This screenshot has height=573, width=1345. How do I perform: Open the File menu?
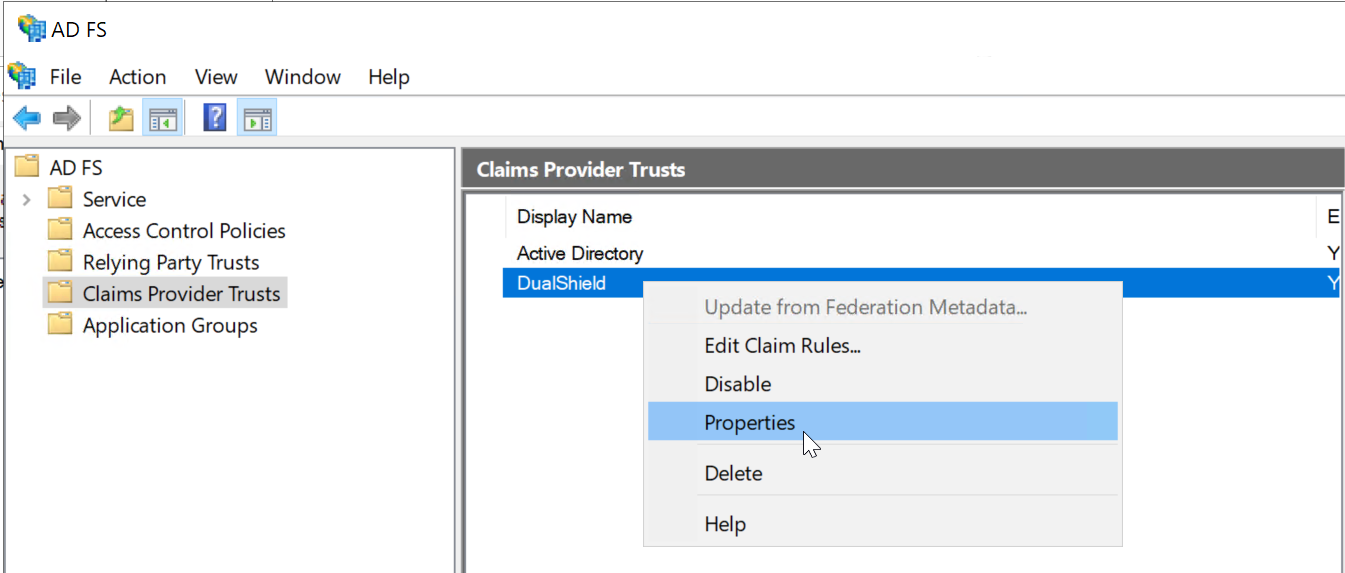(65, 77)
